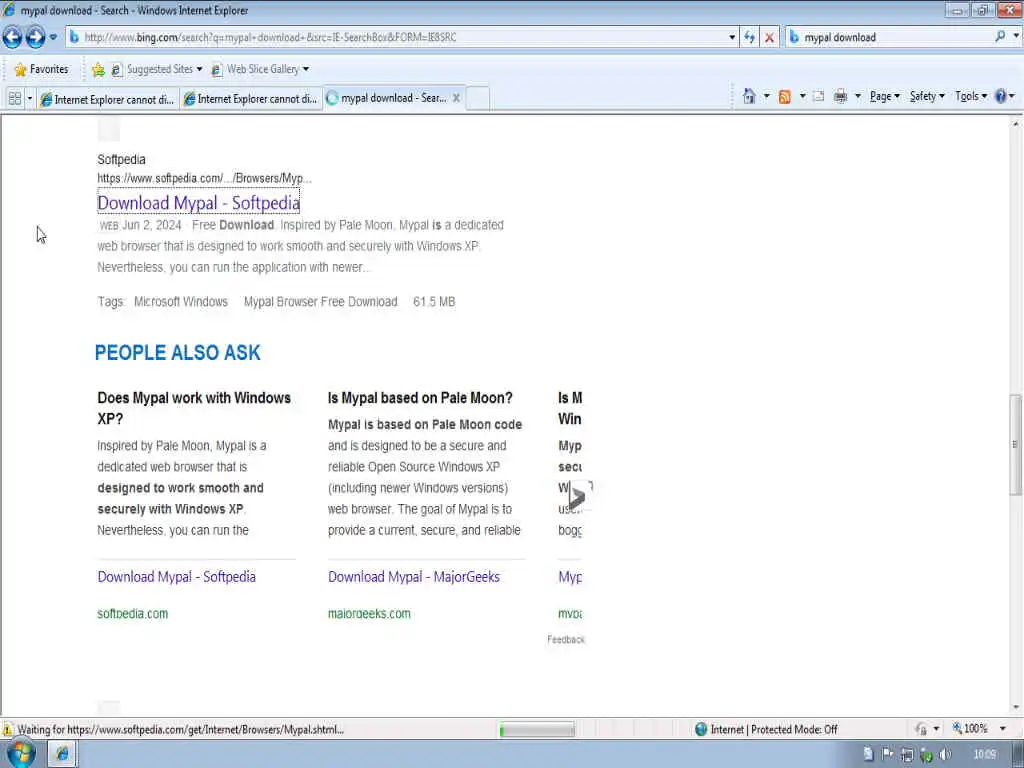Click the 100% zoom level button

point(970,729)
